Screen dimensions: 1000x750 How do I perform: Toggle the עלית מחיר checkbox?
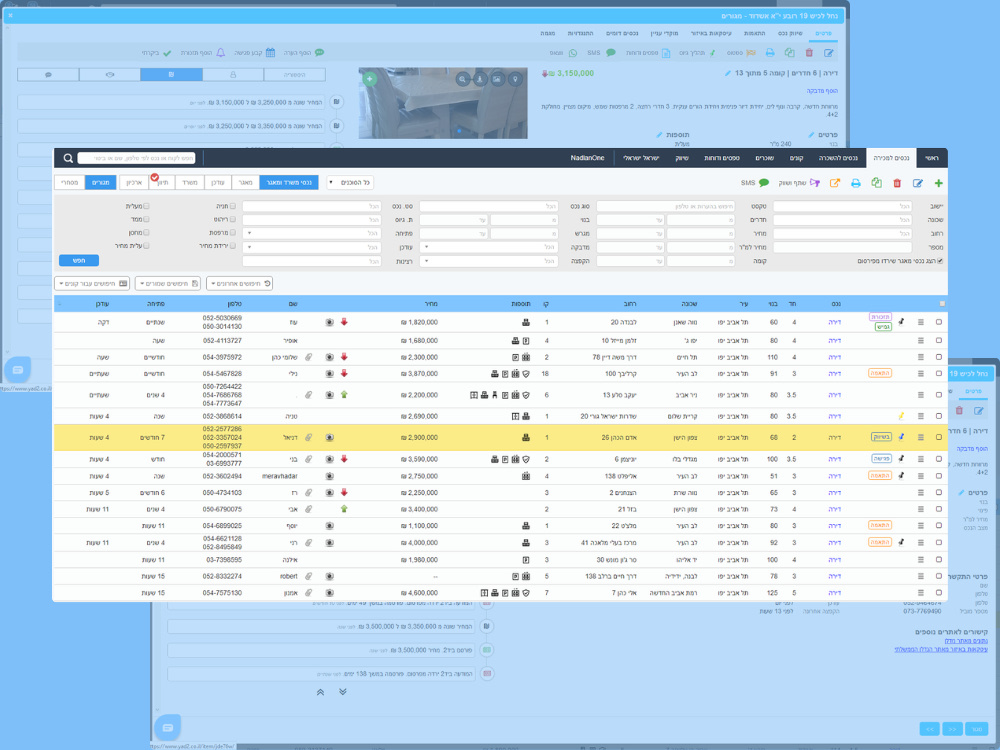(147, 246)
